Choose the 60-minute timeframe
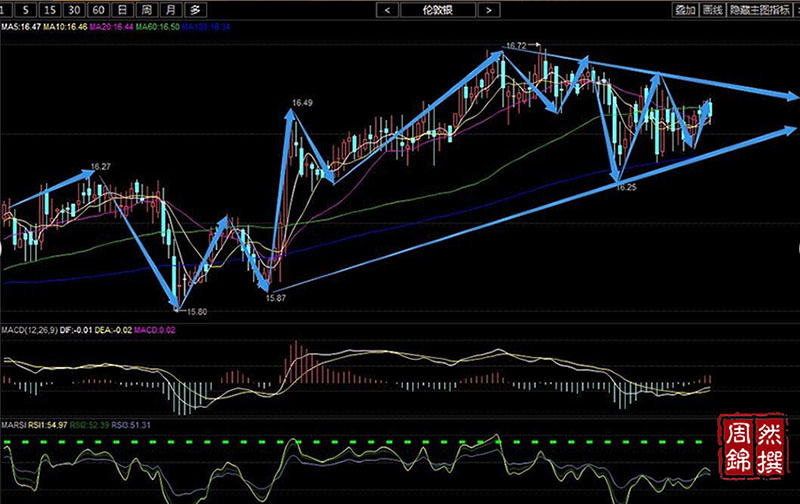 click(x=98, y=10)
